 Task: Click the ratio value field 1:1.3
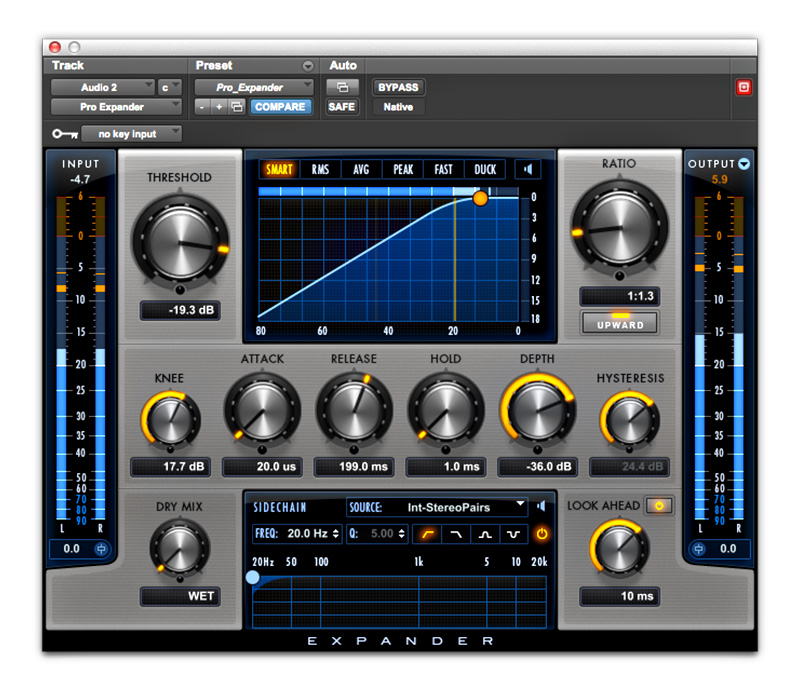click(x=619, y=296)
